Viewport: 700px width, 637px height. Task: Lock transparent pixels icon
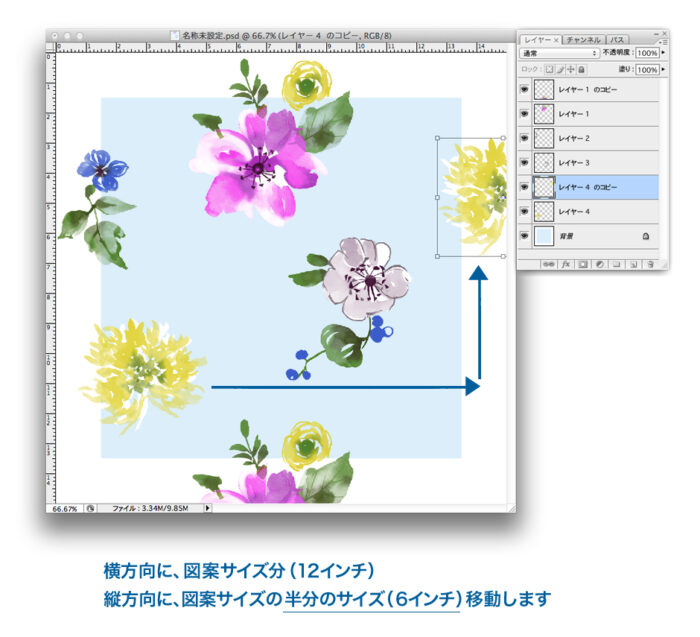549,70
